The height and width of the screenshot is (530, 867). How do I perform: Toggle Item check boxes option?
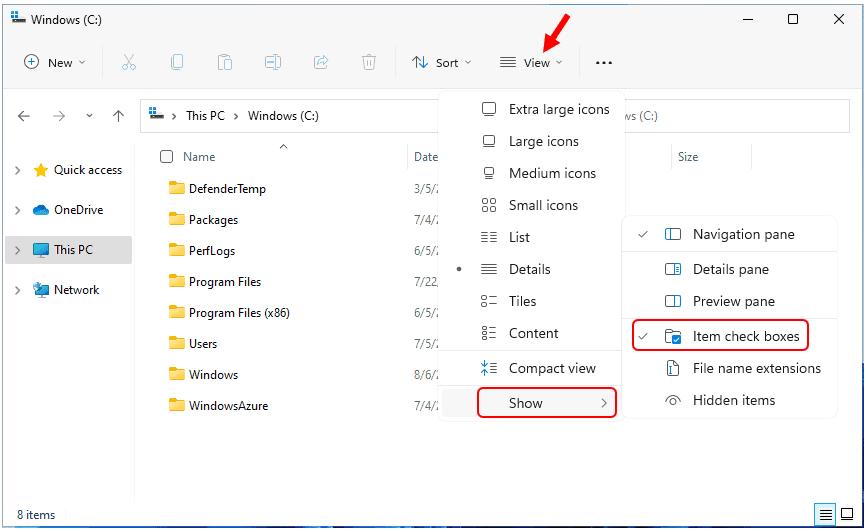coord(720,335)
